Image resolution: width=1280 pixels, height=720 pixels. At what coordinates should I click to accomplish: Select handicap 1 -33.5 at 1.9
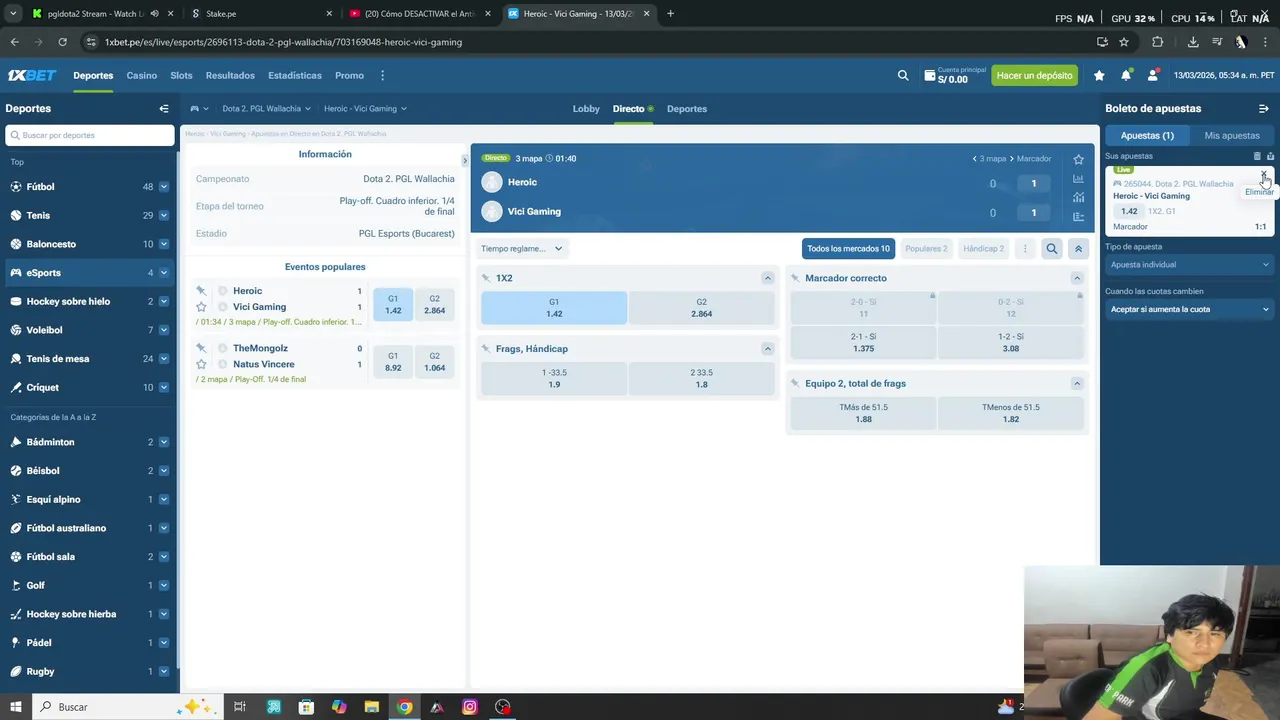point(554,379)
